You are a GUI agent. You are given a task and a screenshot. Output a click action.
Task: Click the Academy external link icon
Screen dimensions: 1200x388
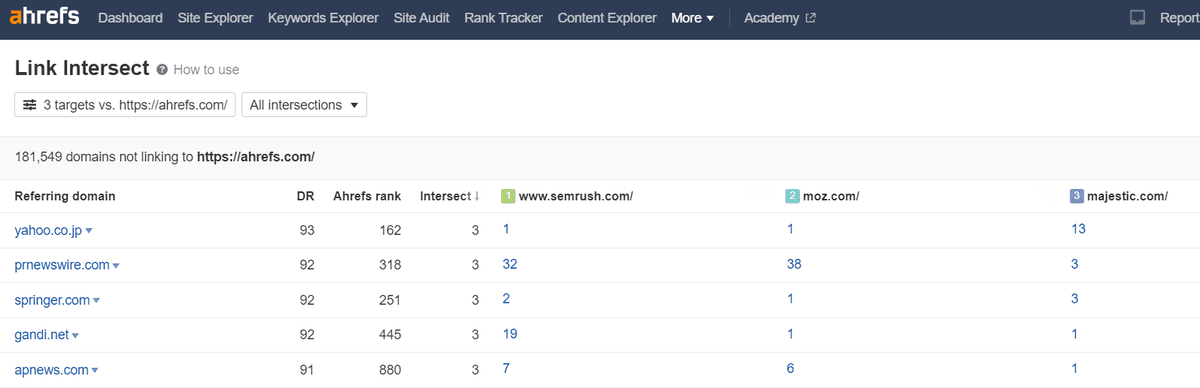[811, 18]
